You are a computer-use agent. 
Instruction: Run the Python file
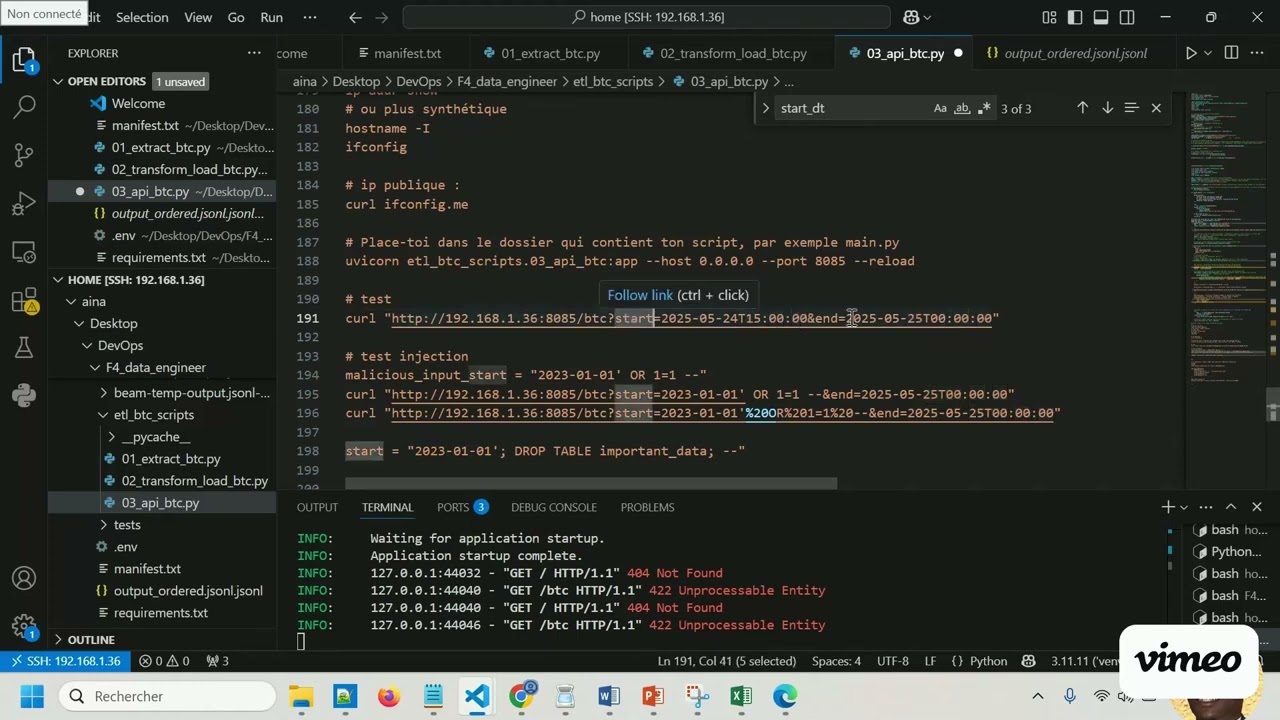coord(1190,53)
